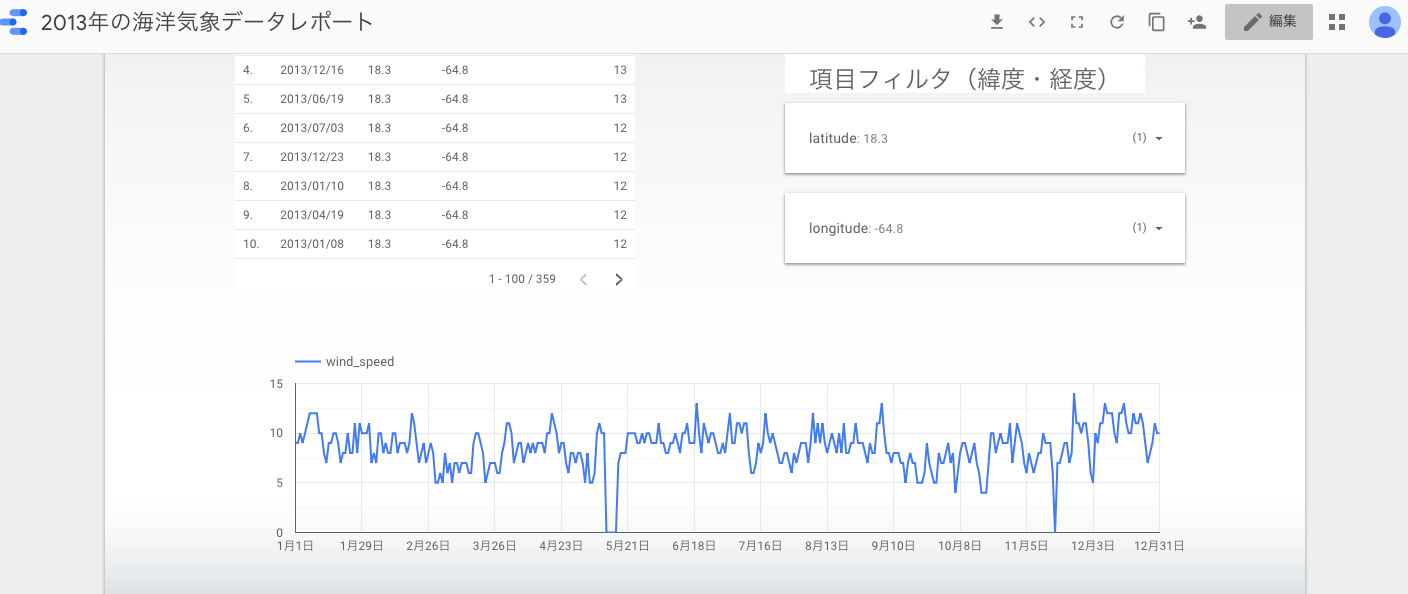Open the embed code icon
Viewport: 1408px width, 594px height.
(1037, 22)
